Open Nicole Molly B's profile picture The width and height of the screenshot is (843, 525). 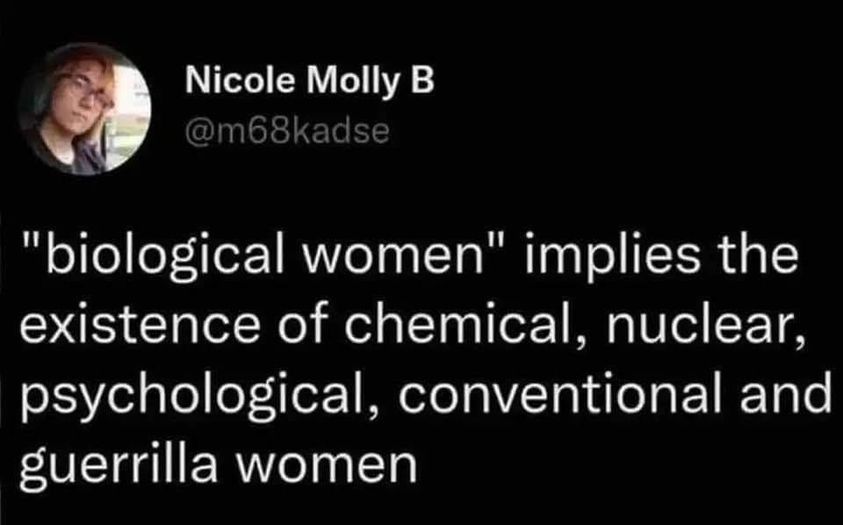[85, 109]
